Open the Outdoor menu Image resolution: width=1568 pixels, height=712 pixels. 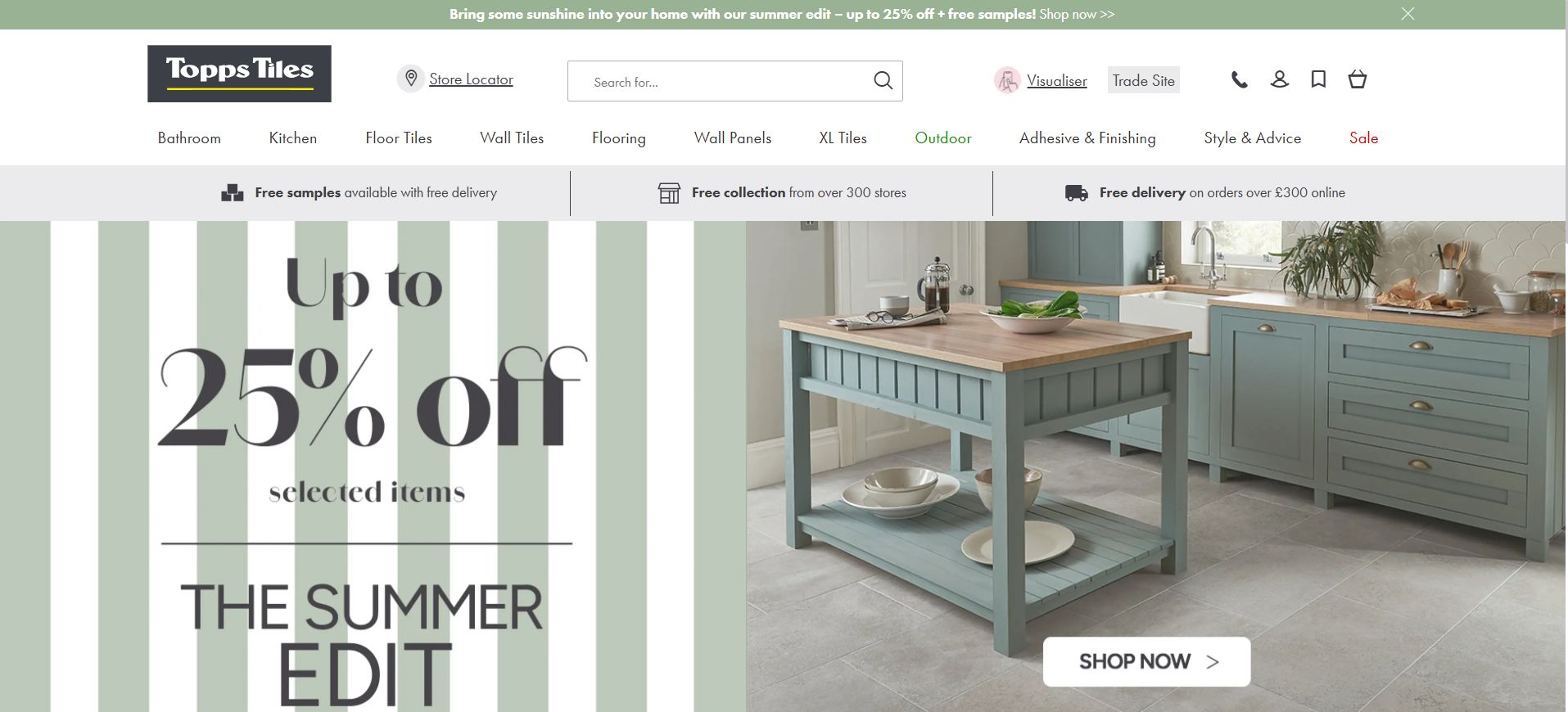tap(943, 138)
